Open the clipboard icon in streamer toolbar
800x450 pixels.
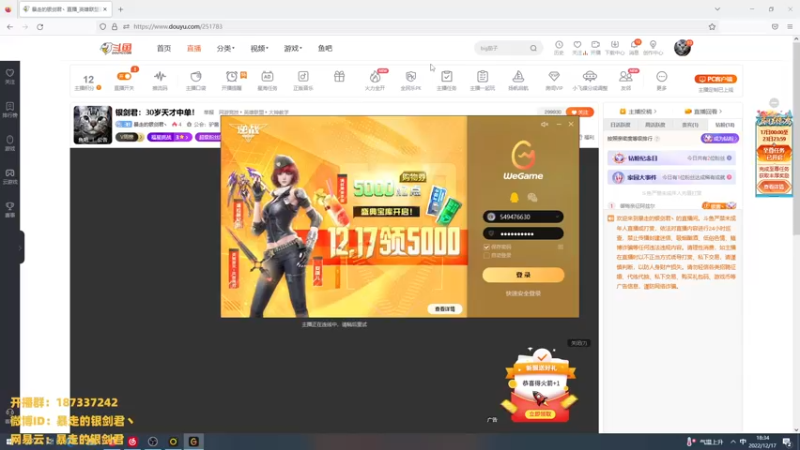pos(482,77)
